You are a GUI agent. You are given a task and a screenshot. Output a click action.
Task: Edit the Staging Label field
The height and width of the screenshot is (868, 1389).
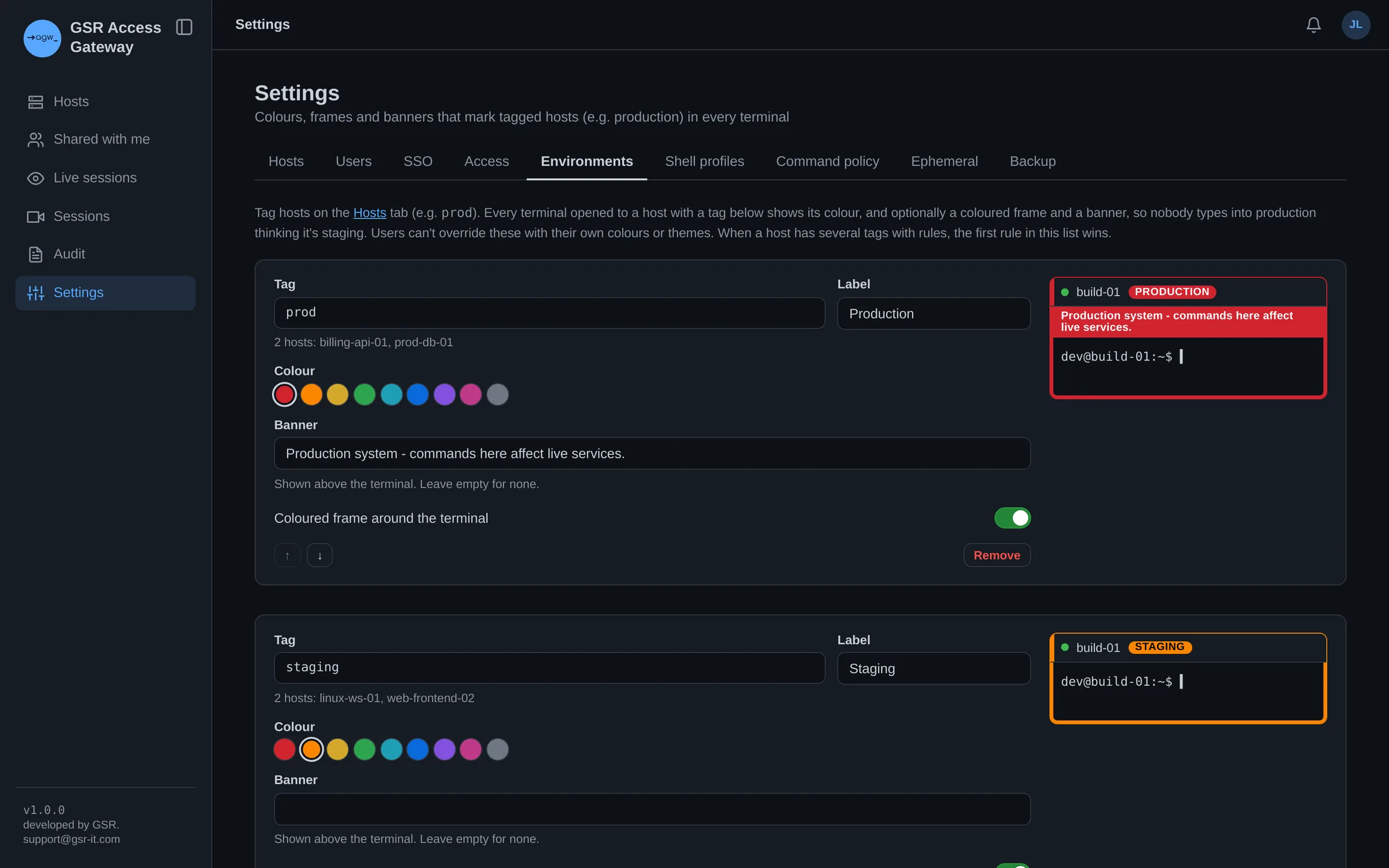click(x=934, y=669)
